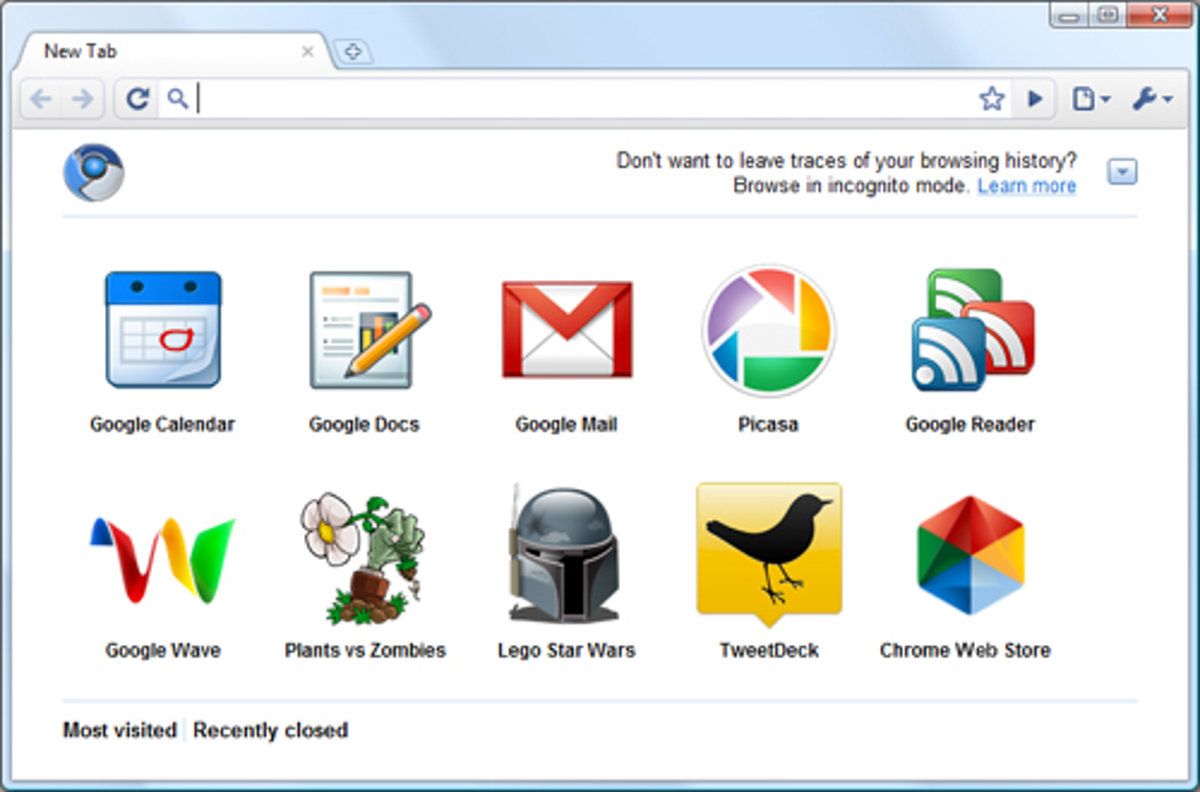Open the Google Calendar app icon

(163, 330)
